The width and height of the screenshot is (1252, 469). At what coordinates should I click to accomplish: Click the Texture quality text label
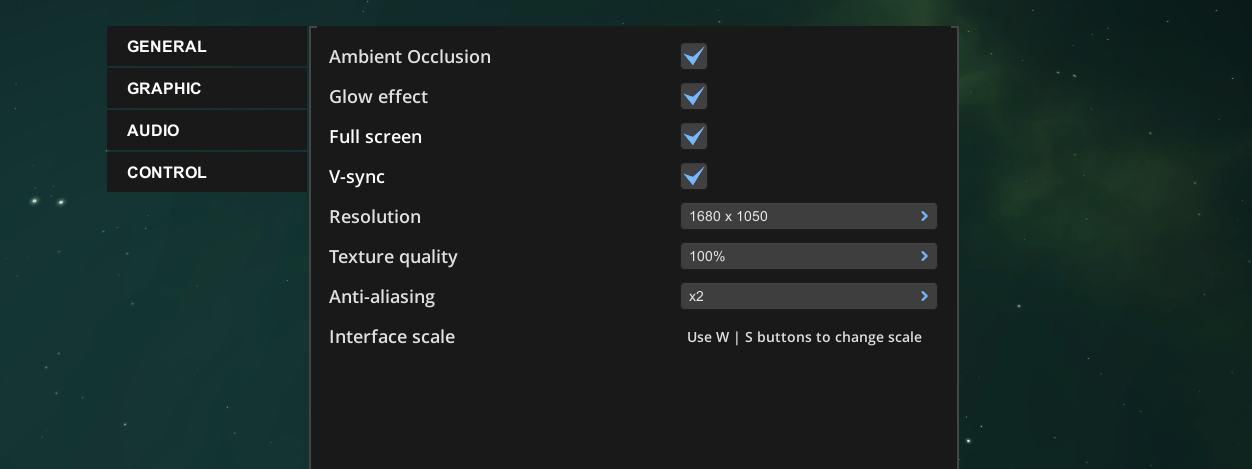click(393, 257)
